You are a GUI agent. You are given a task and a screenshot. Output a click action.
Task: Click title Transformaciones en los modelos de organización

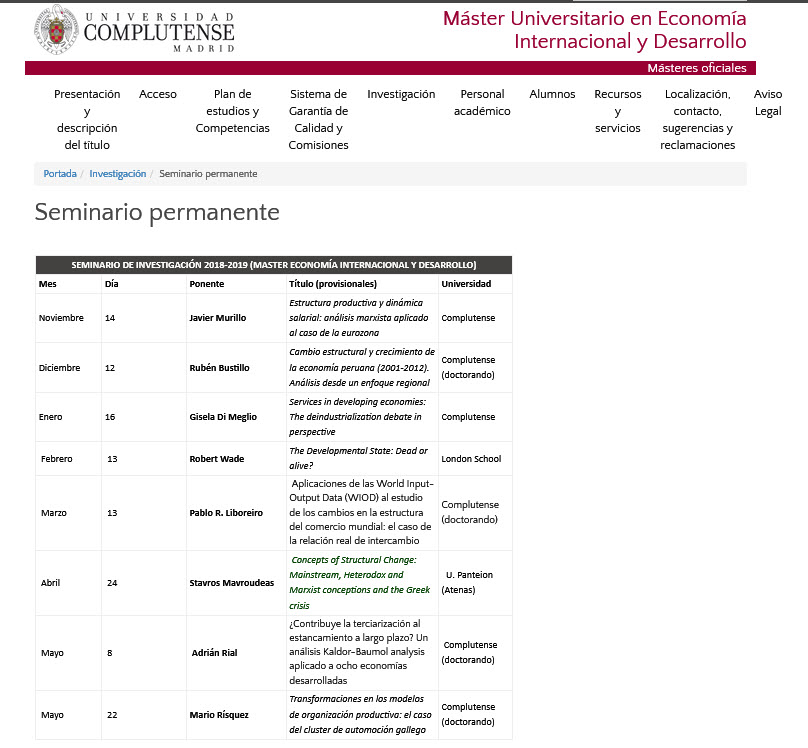(x=360, y=714)
